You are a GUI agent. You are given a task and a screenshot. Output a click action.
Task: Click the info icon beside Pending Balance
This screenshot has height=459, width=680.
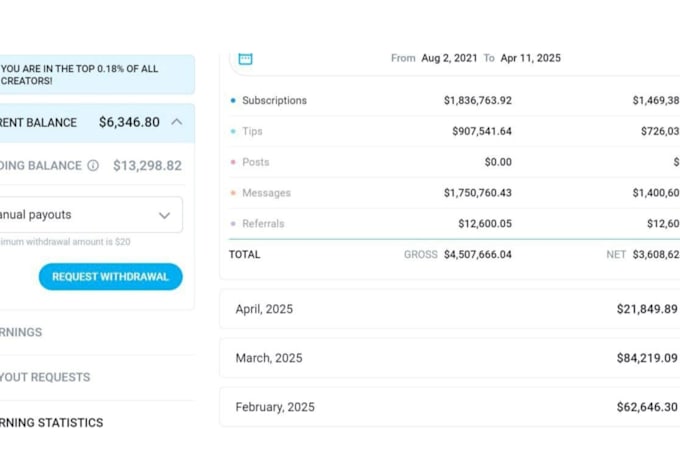[x=93, y=165]
